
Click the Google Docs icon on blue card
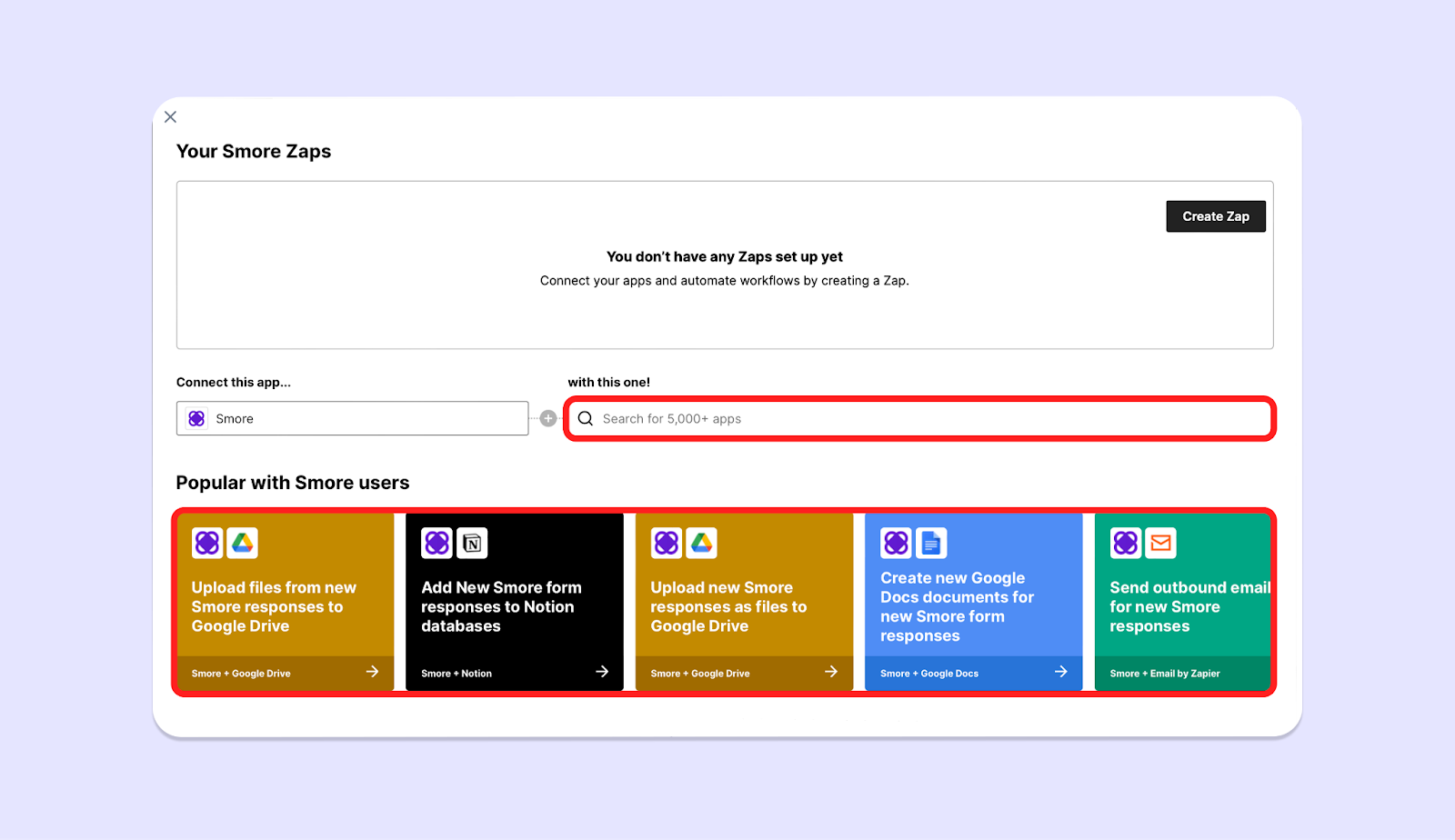(931, 543)
